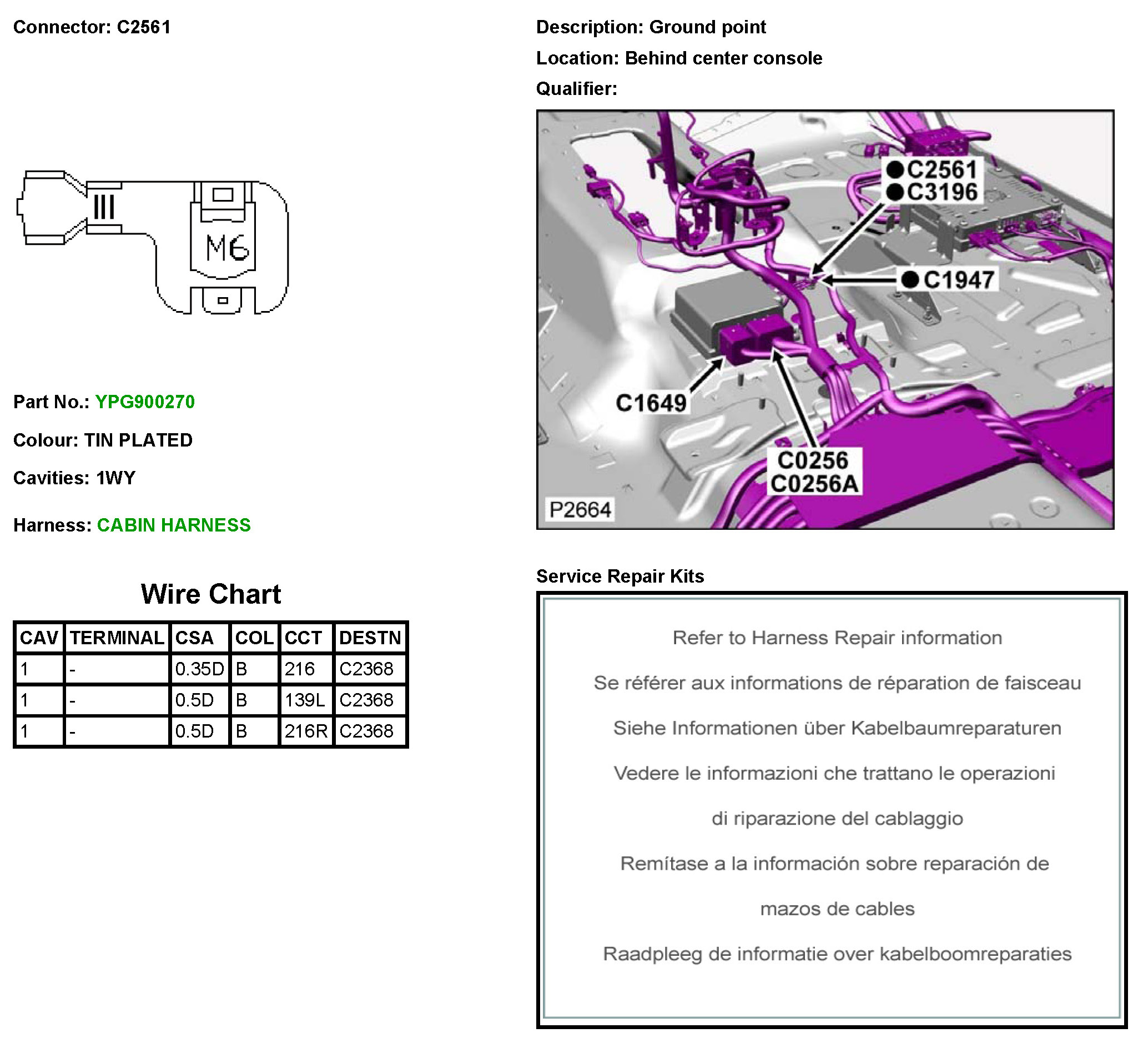The image size is (1148, 1048).
Task: Click the C2561 label in location image
Action: [x=941, y=169]
